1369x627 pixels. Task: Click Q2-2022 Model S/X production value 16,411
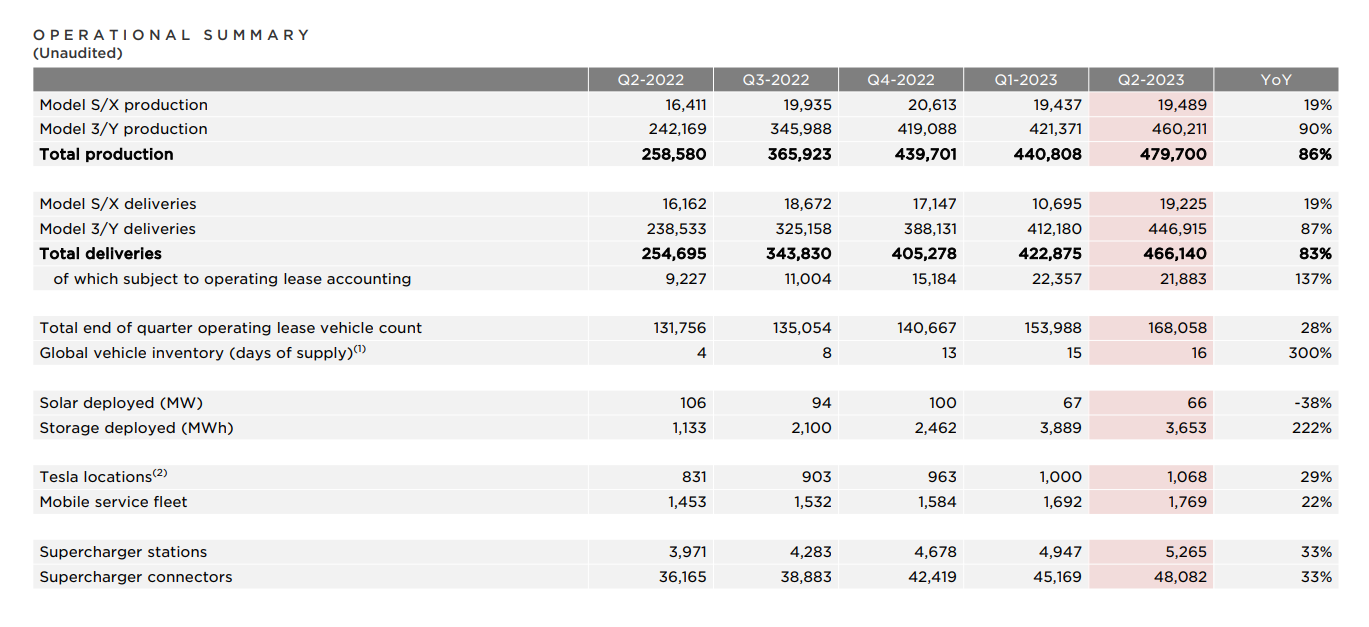pyautogui.click(x=685, y=105)
